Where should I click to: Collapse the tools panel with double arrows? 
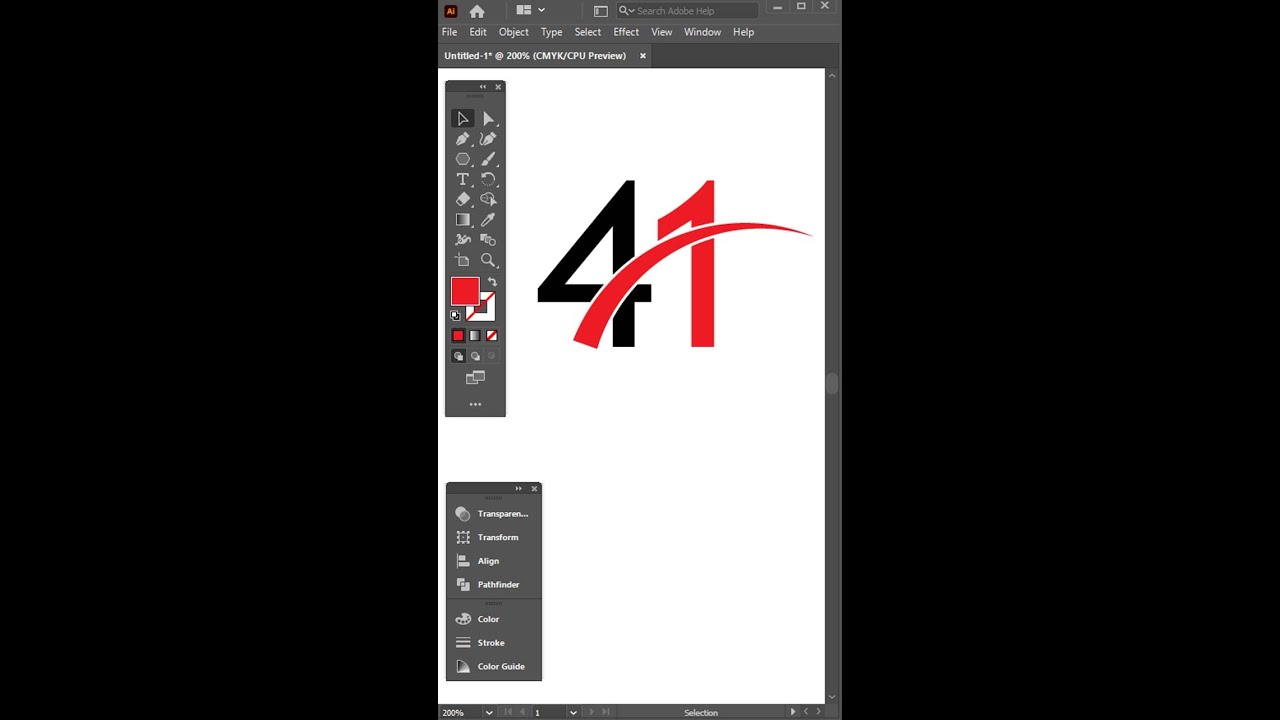(483, 87)
